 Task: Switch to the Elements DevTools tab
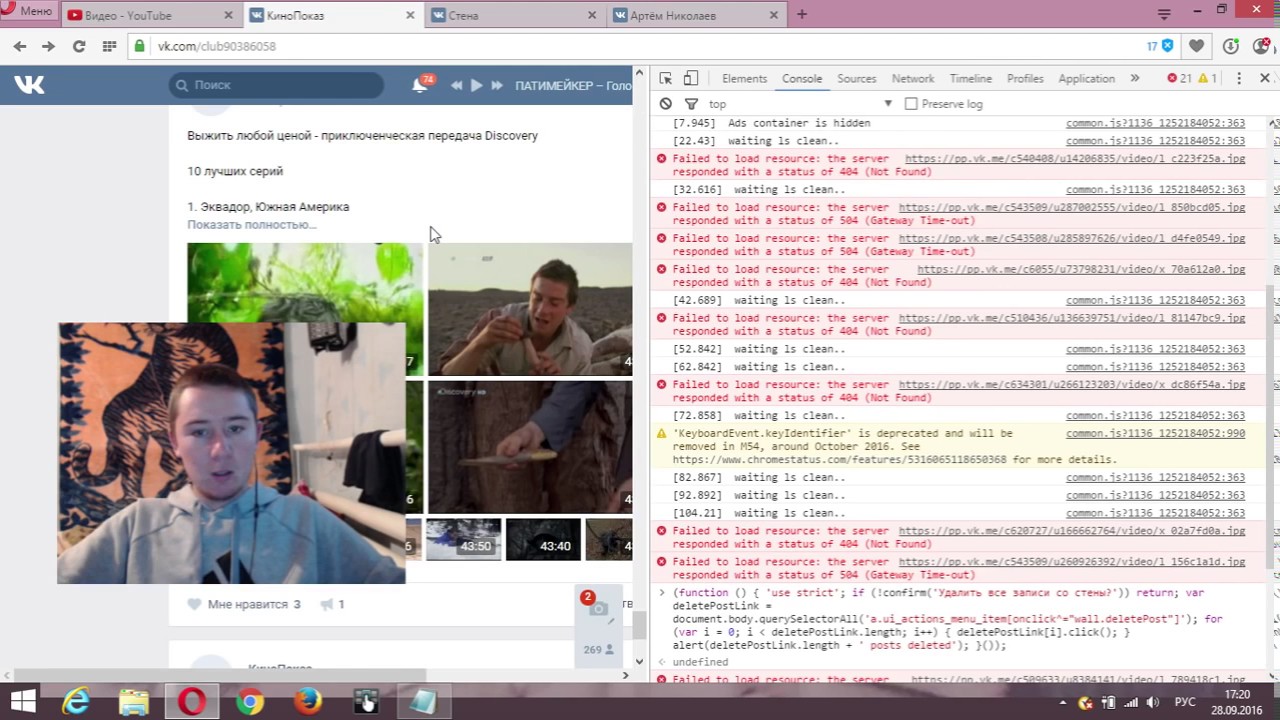point(744,78)
